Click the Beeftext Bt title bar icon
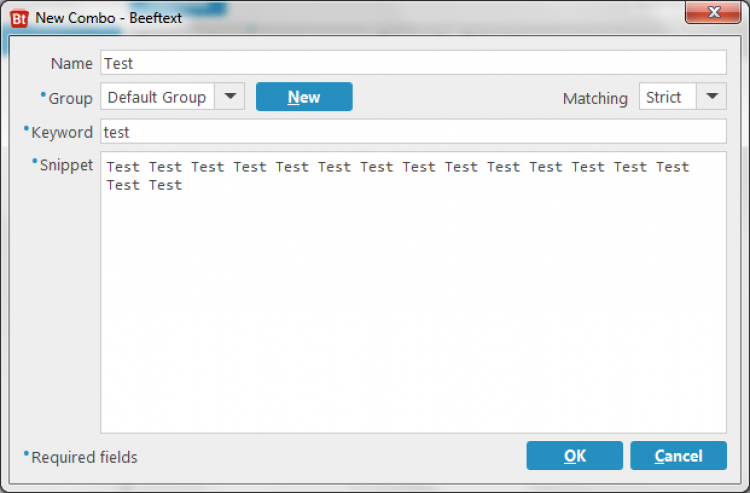The width and height of the screenshot is (750, 493). [19, 18]
